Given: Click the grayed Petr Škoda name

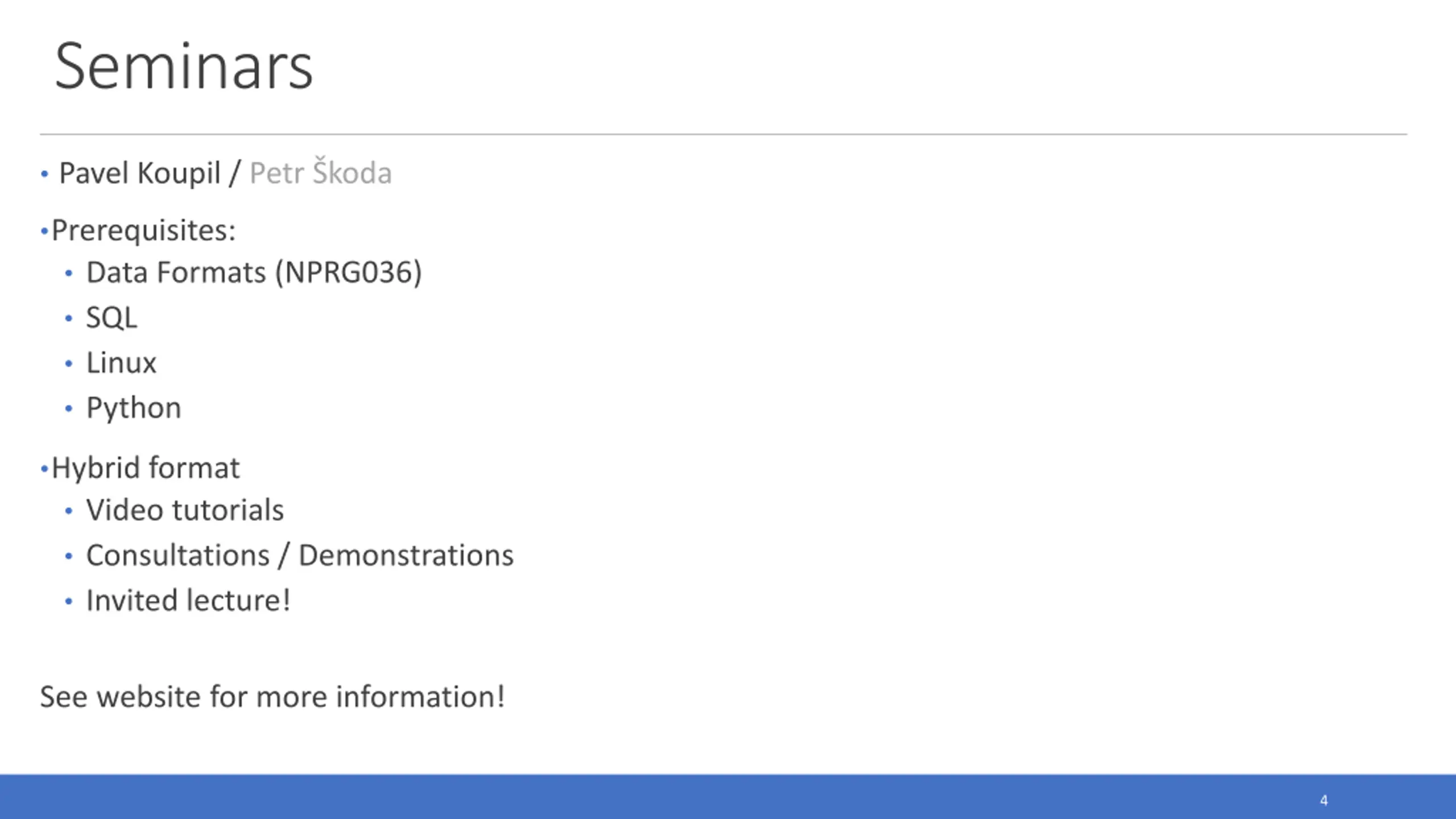Looking at the screenshot, I should pos(321,172).
